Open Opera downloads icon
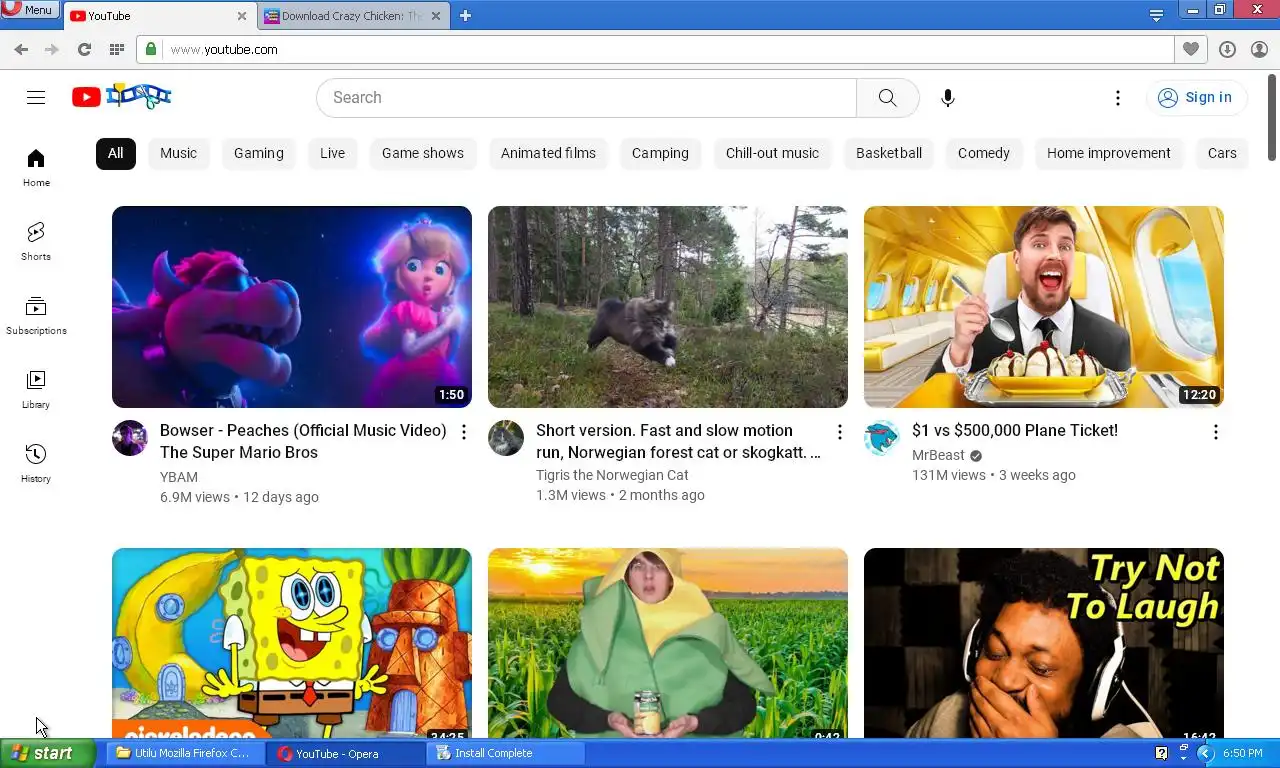Viewport: 1280px width, 768px height. pos(1227,49)
